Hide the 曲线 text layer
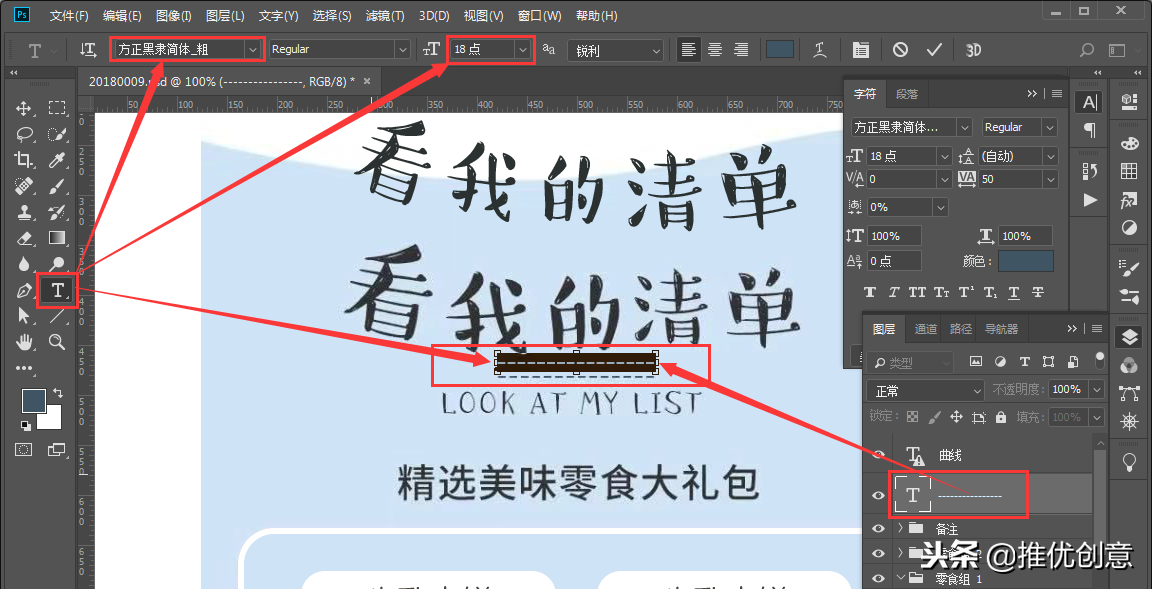The image size is (1152, 589). 878,456
